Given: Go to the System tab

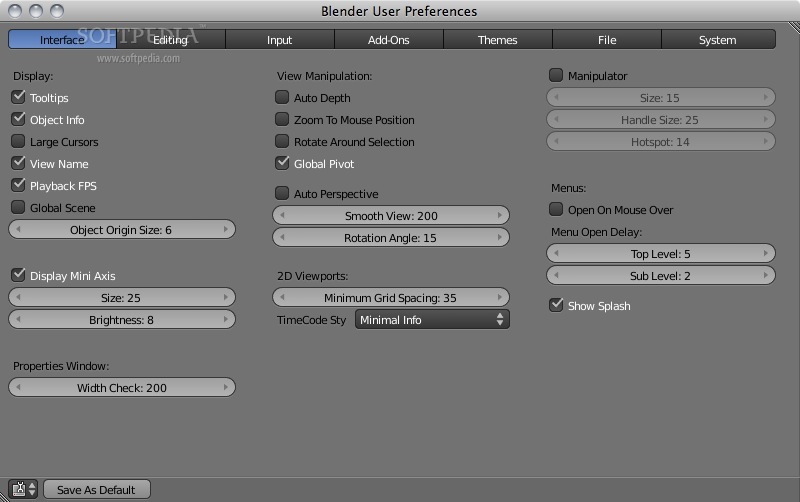Looking at the screenshot, I should click(718, 39).
